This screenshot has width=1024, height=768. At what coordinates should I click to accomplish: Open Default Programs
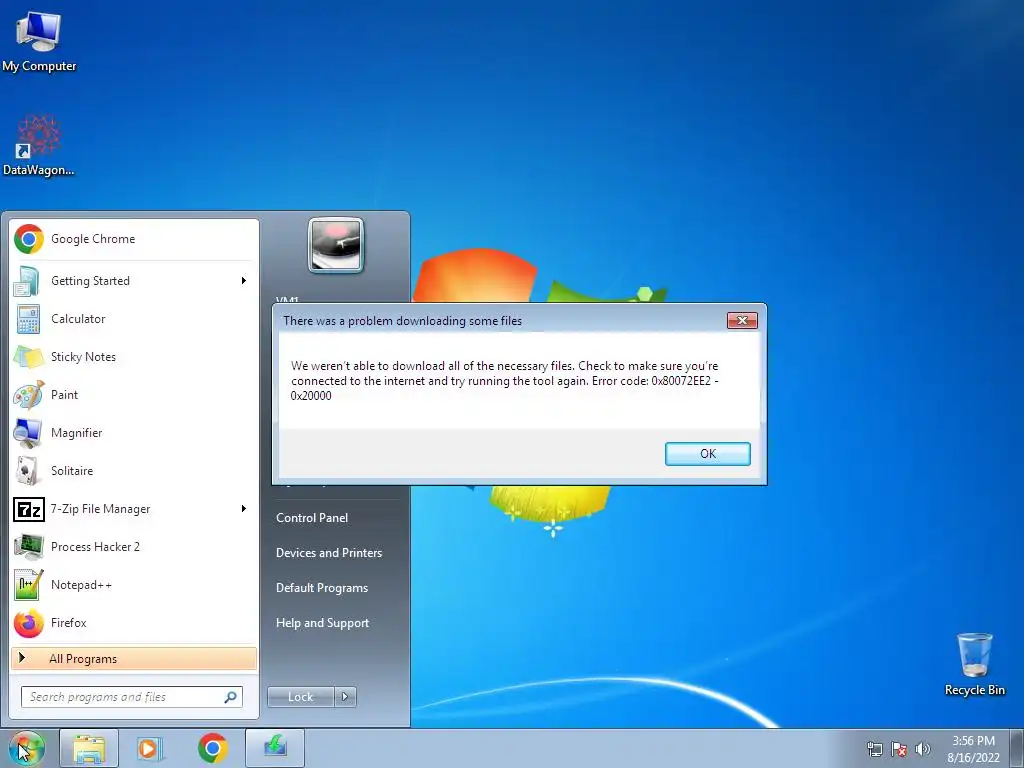point(322,588)
